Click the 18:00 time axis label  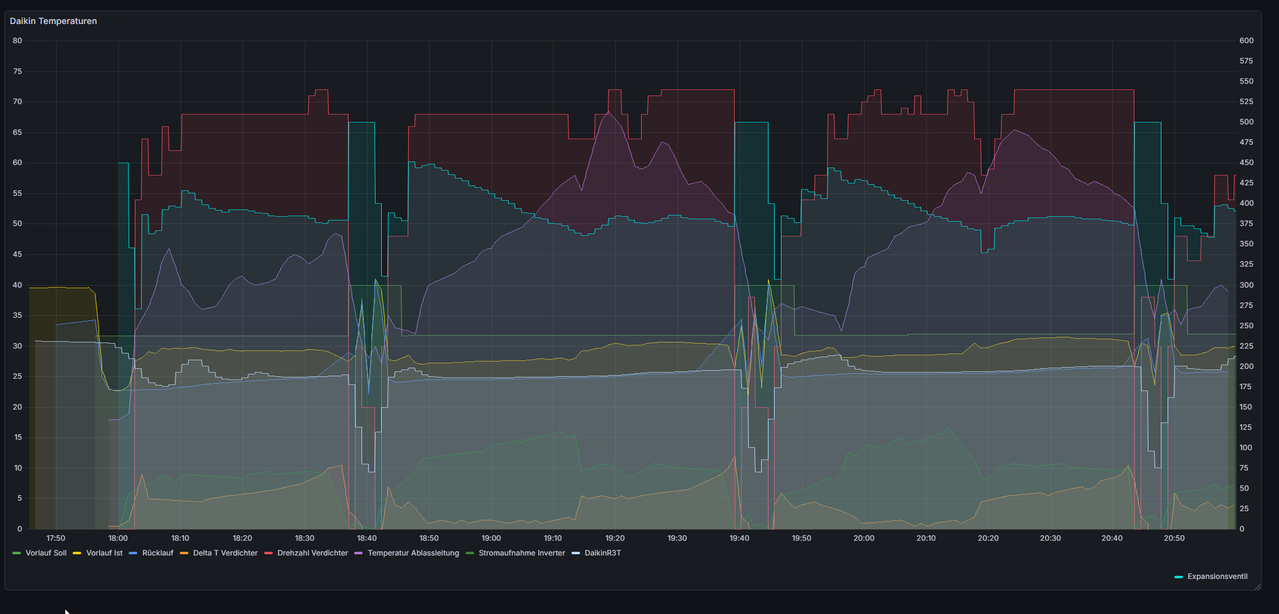(x=118, y=538)
